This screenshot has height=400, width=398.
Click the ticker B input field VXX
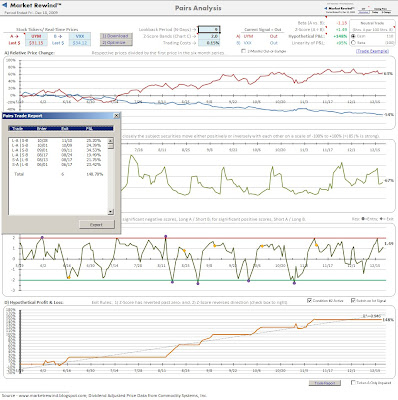(x=80, y=36)
